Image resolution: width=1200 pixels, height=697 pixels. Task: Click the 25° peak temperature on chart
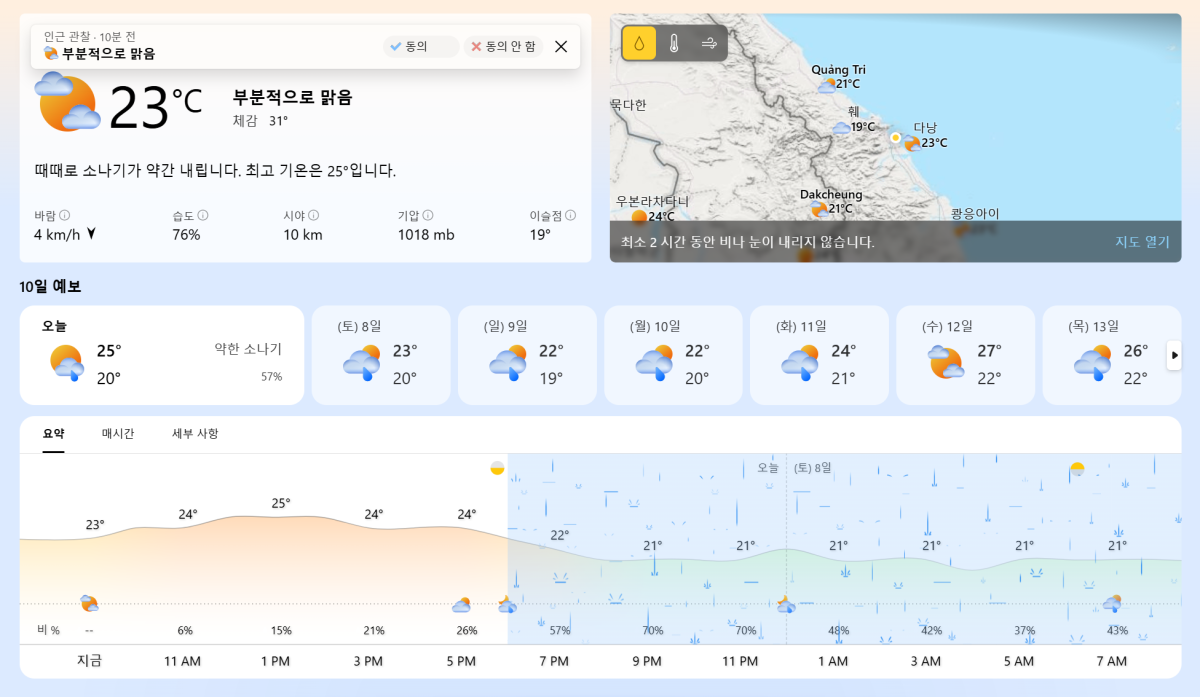tap(281, 503)
